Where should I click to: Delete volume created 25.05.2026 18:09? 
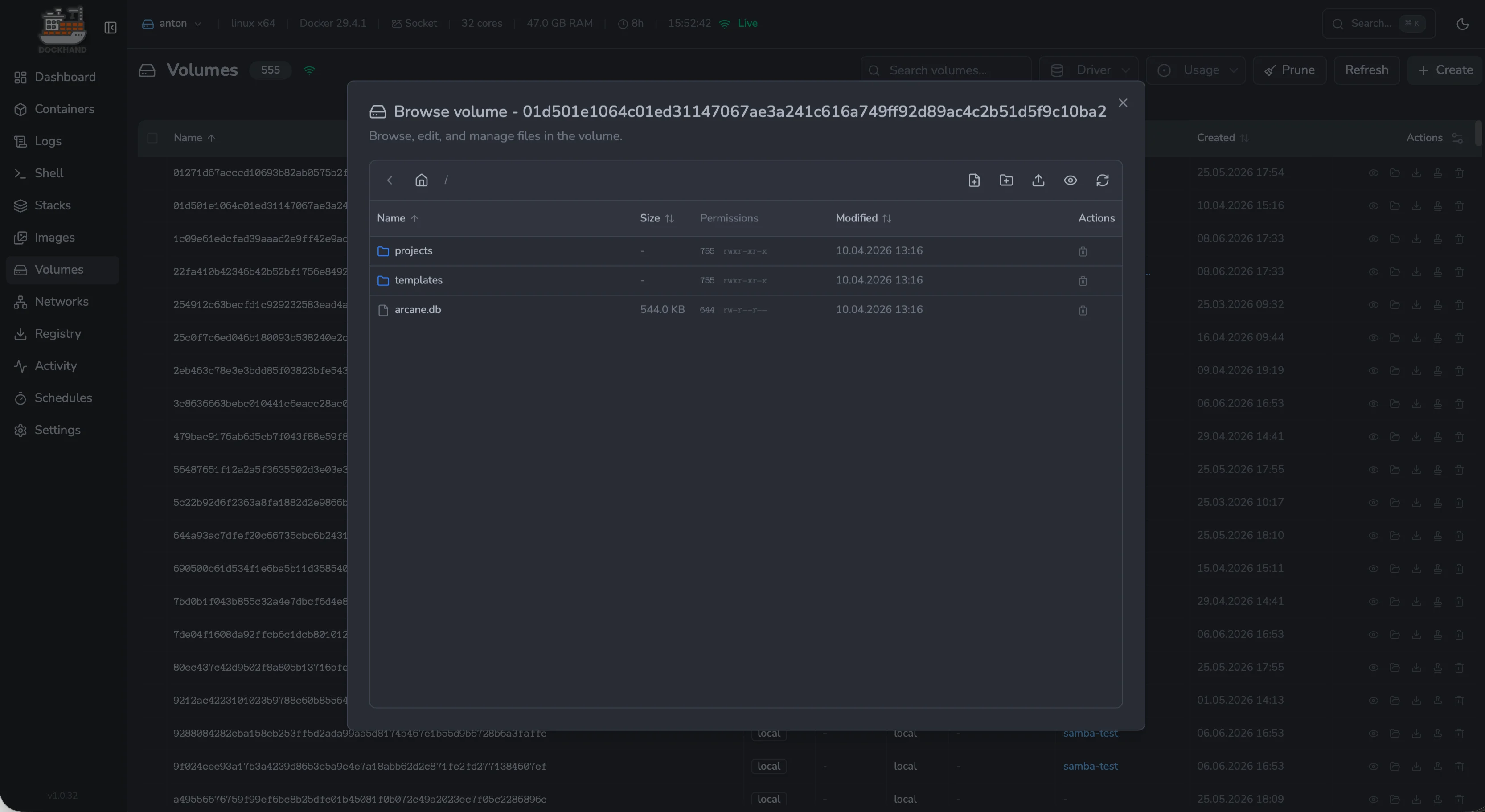1458,800
